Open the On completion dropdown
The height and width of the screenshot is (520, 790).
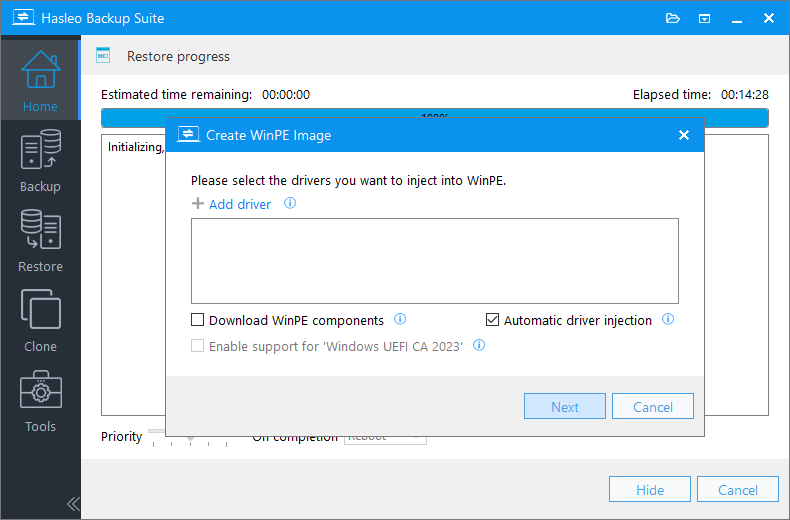click(385, 440)
